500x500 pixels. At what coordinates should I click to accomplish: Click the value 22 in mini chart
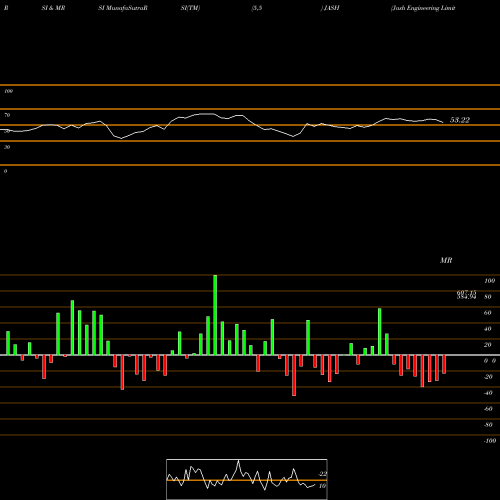click(323, 474)
